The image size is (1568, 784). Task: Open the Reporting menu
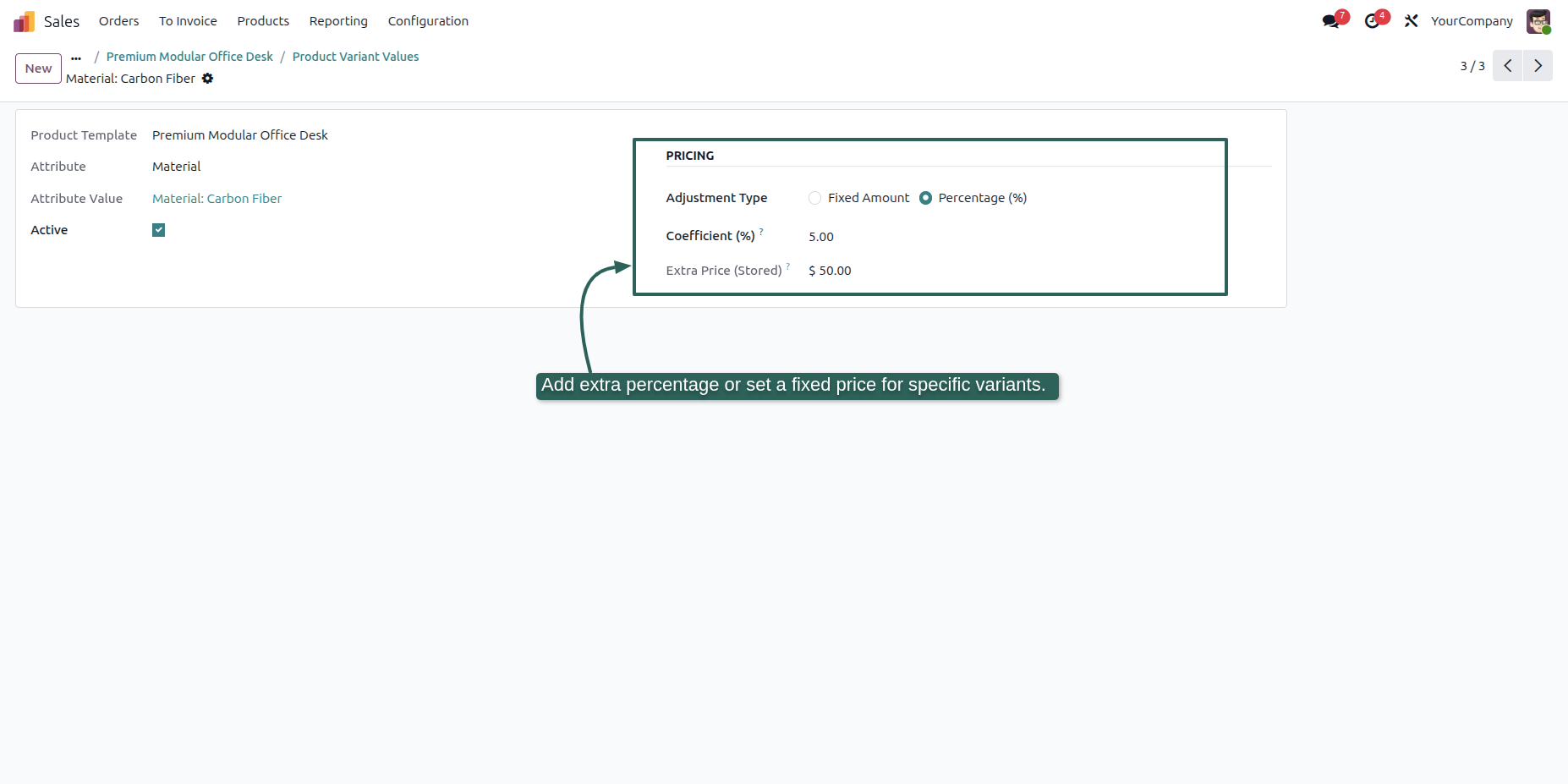pos(338,21)
